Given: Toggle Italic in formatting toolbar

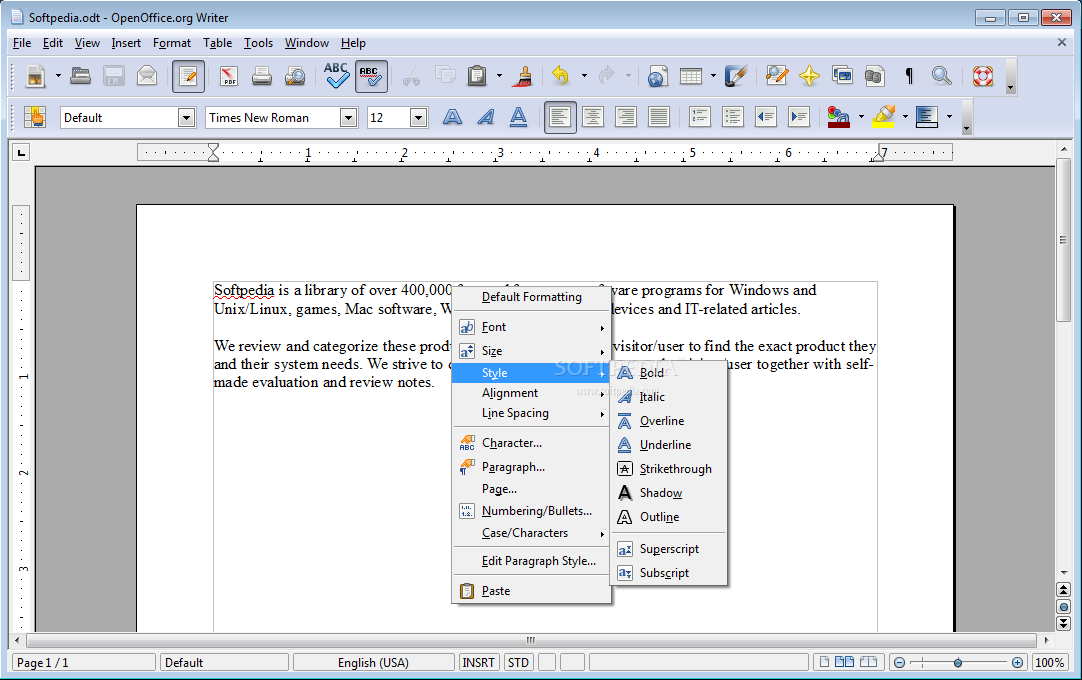Looking at the screenshot, I should [x=486, y=117].
